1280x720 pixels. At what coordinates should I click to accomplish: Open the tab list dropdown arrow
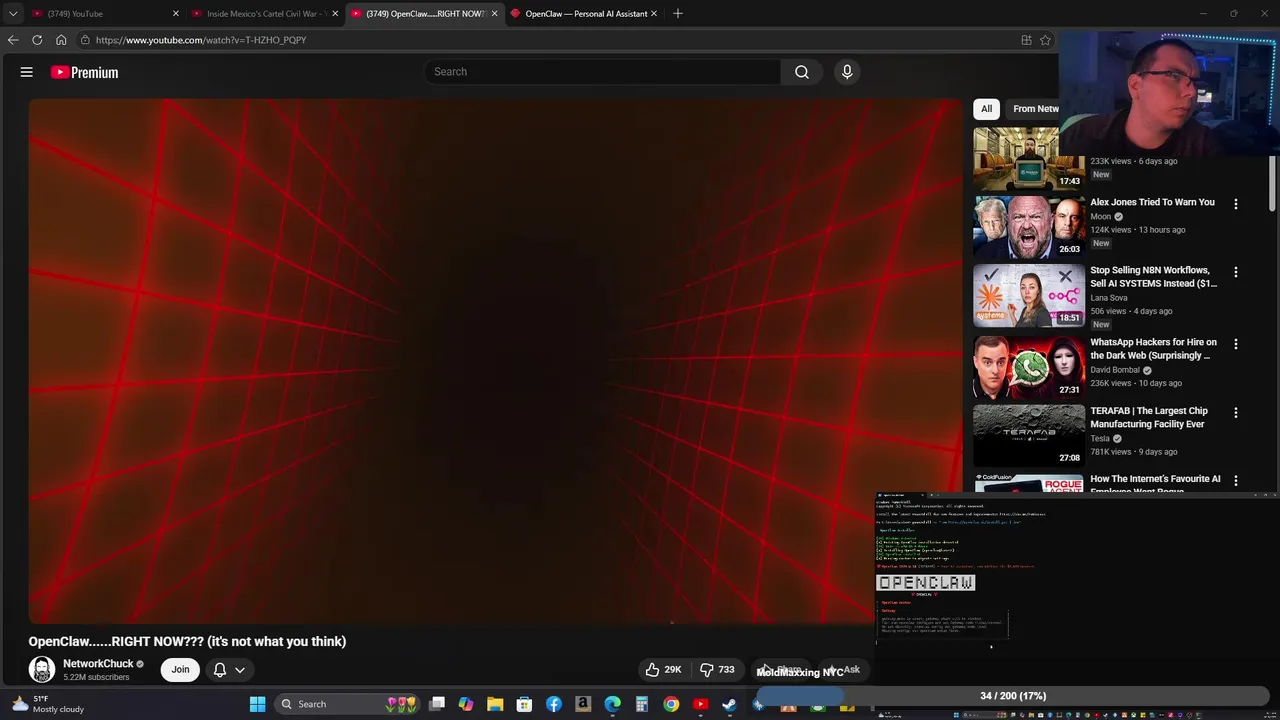point(13,13)
